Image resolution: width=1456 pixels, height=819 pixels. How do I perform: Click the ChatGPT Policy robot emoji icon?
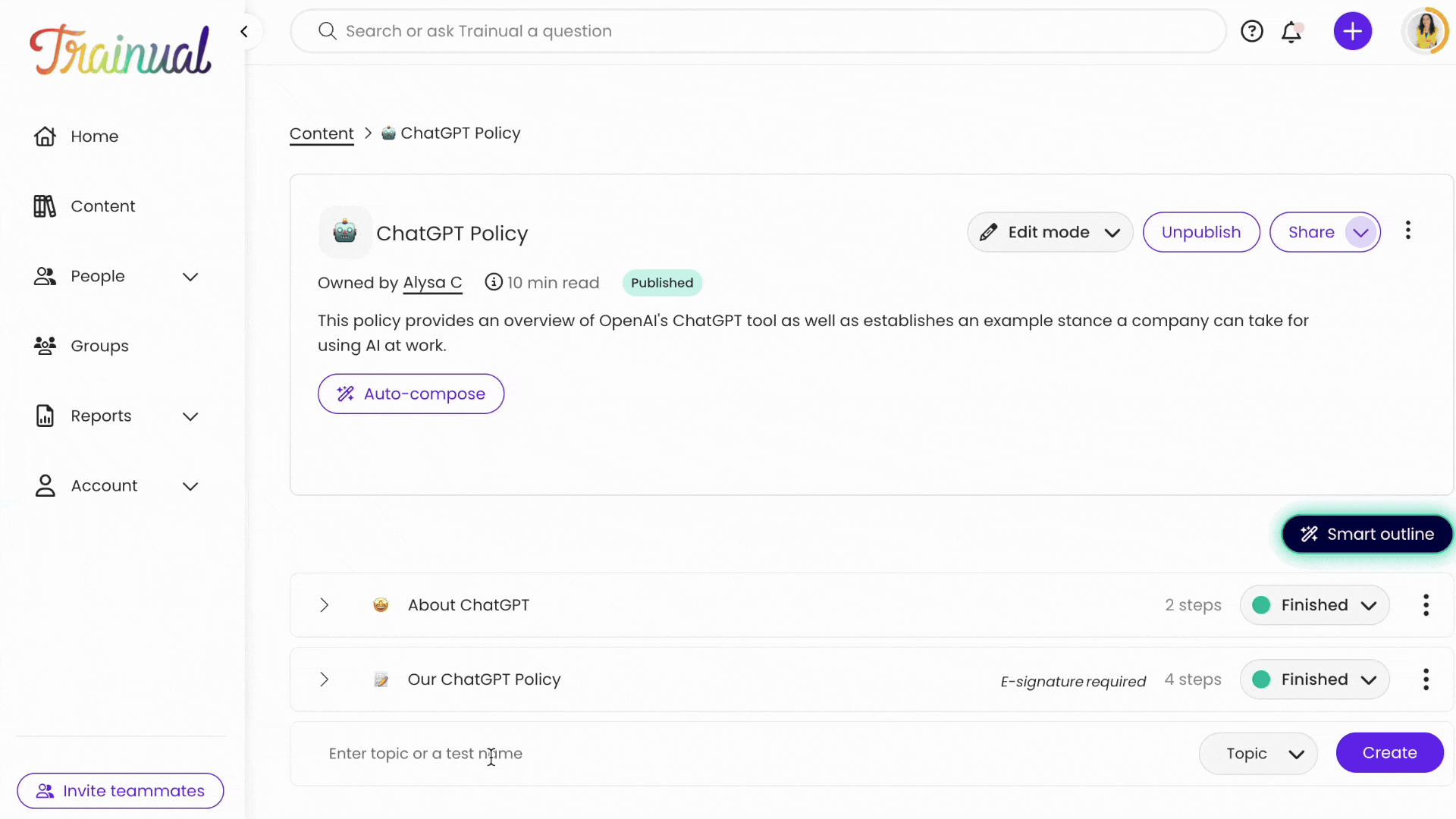pyautogui.click(x=345, y=232)
